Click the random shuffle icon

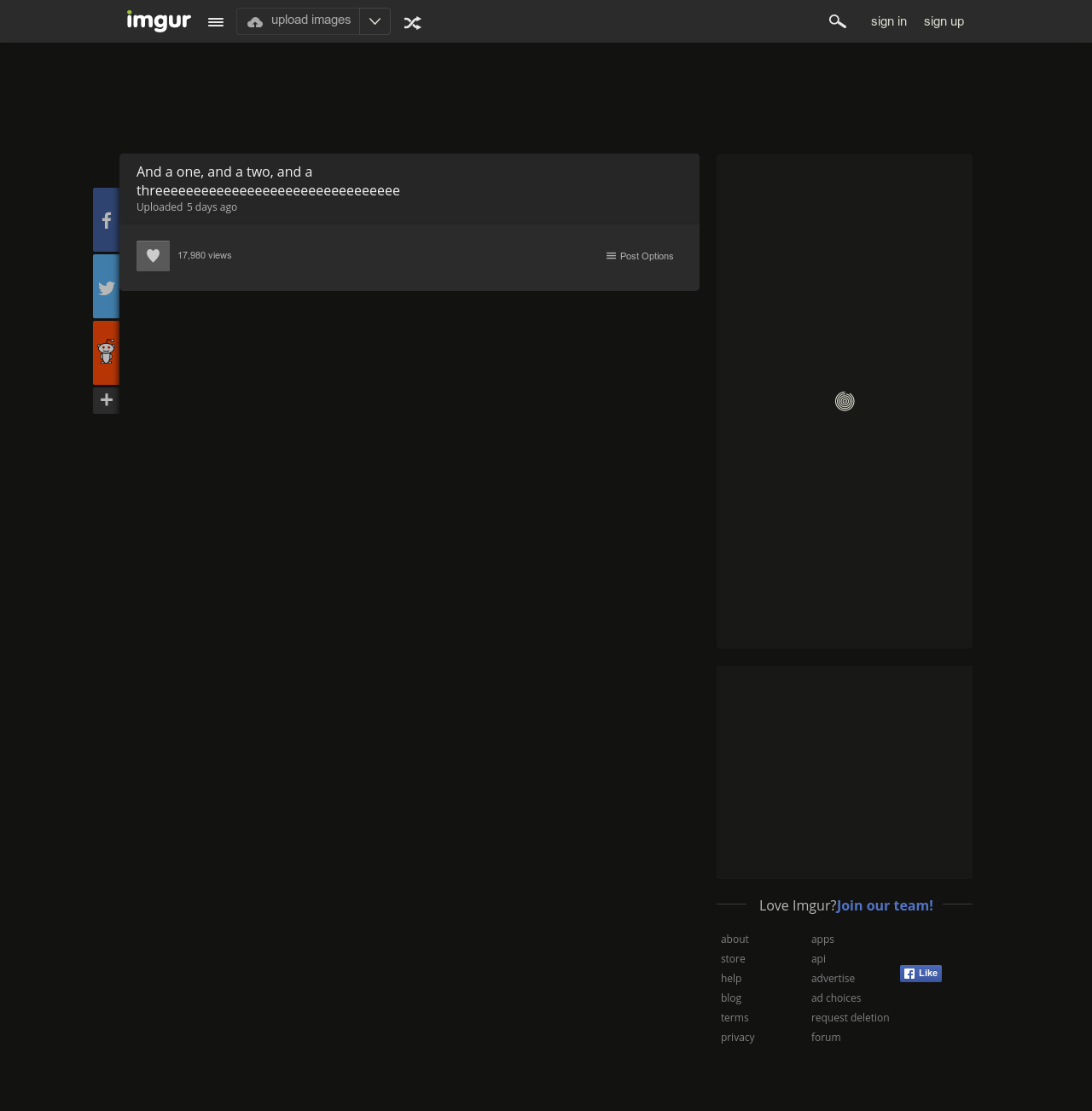tap(413, 22)
